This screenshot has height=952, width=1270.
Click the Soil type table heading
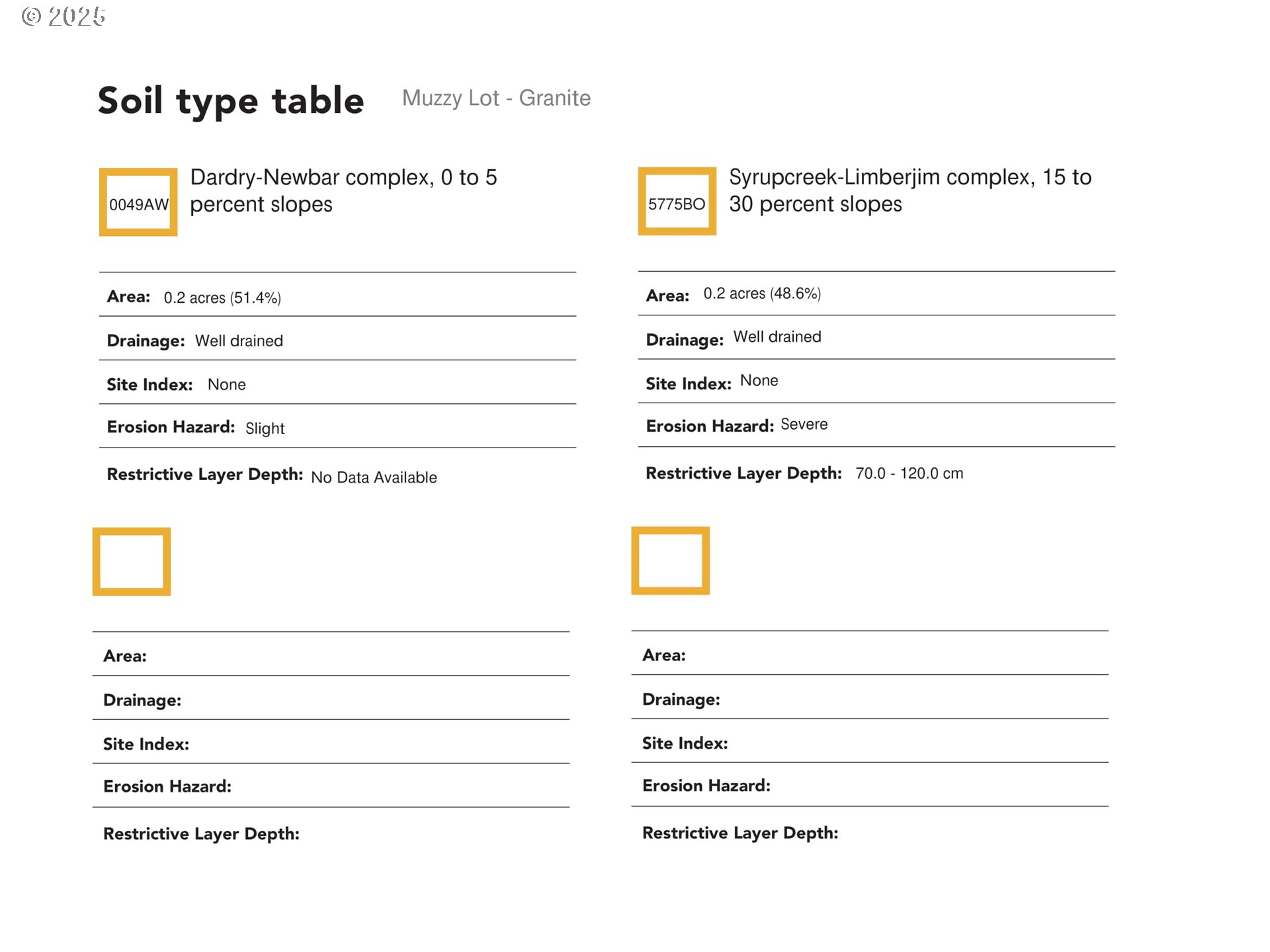(231, 100)
